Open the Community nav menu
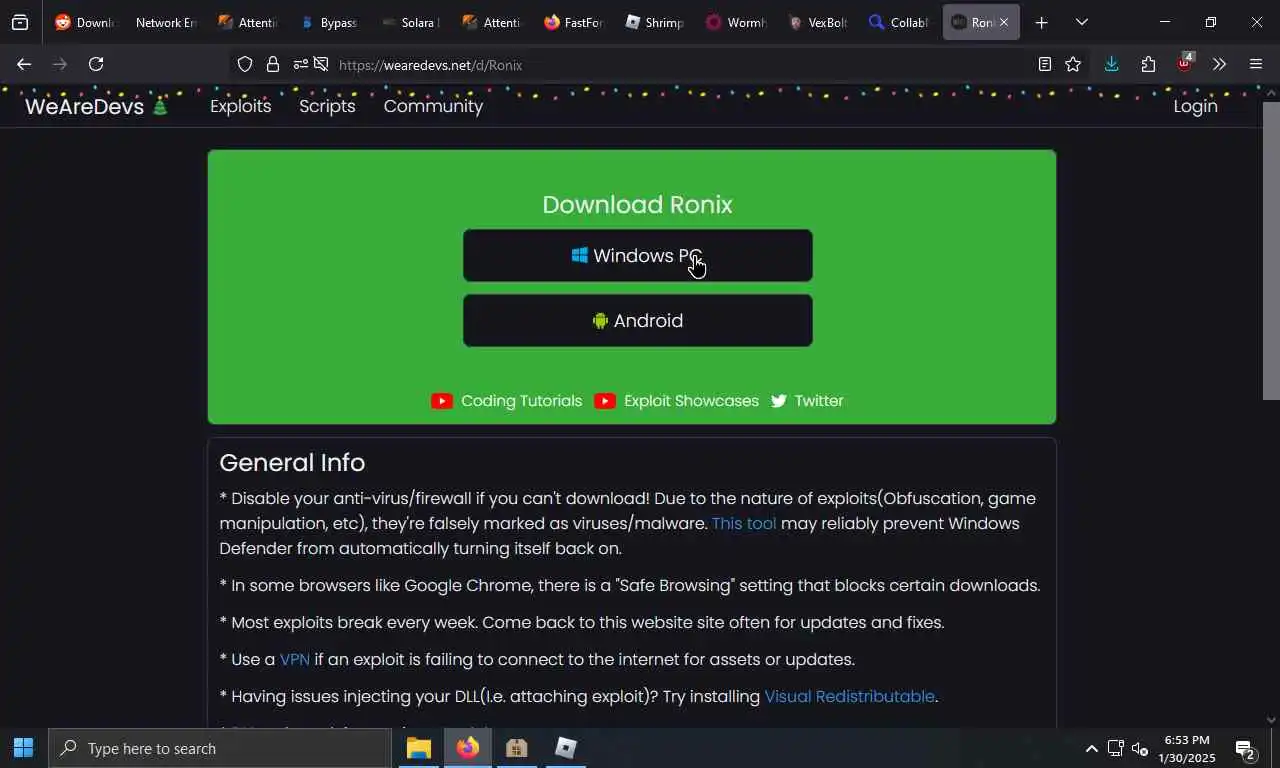Viewport: 1280px width, 768px height. pos(433,106)
